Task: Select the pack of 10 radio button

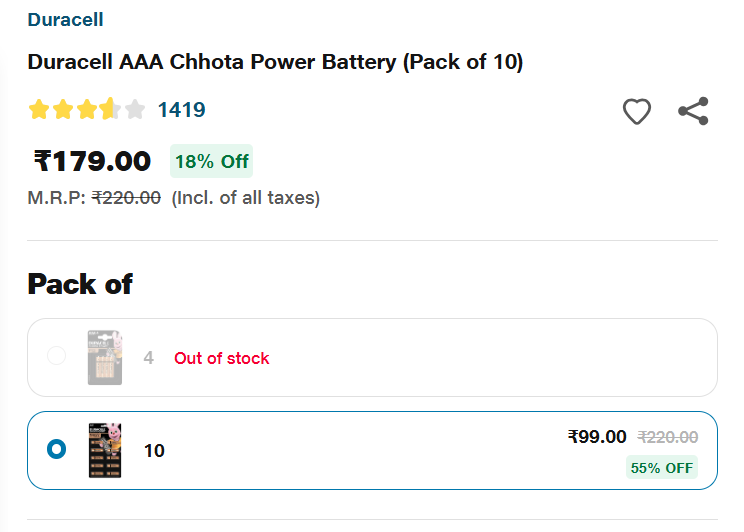Action: point(57,450)
